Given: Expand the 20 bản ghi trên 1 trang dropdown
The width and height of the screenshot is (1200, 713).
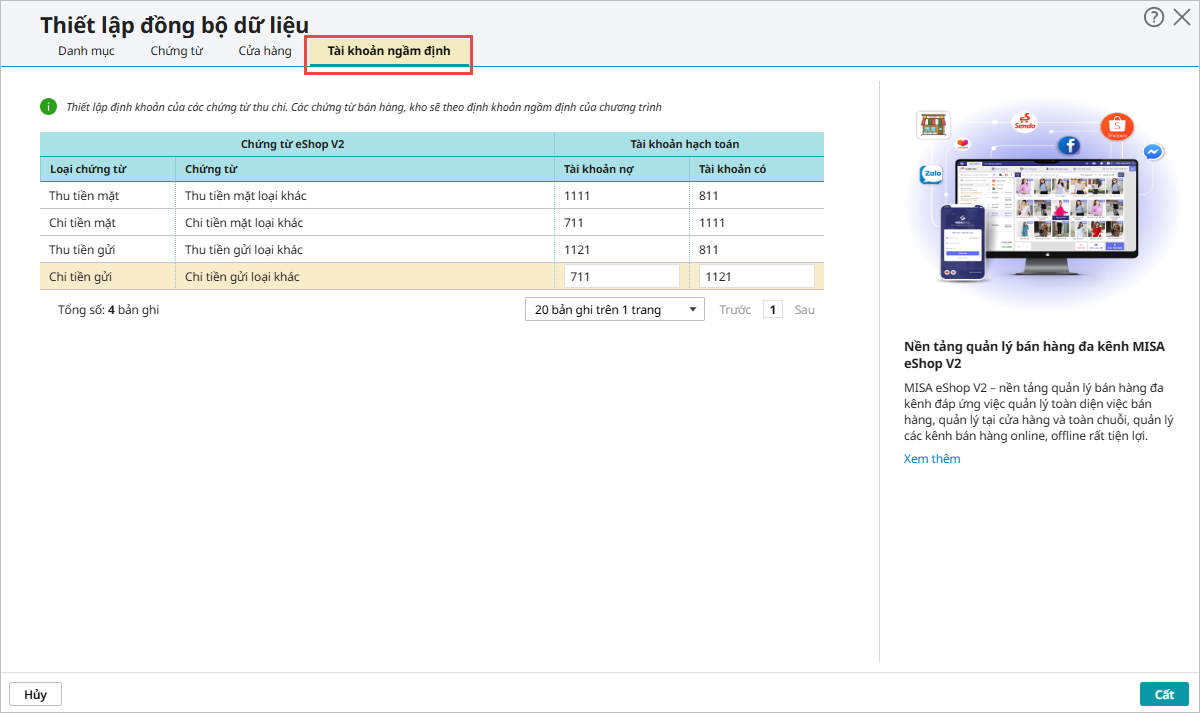Looking at the screenshot, I should (614, 310).
